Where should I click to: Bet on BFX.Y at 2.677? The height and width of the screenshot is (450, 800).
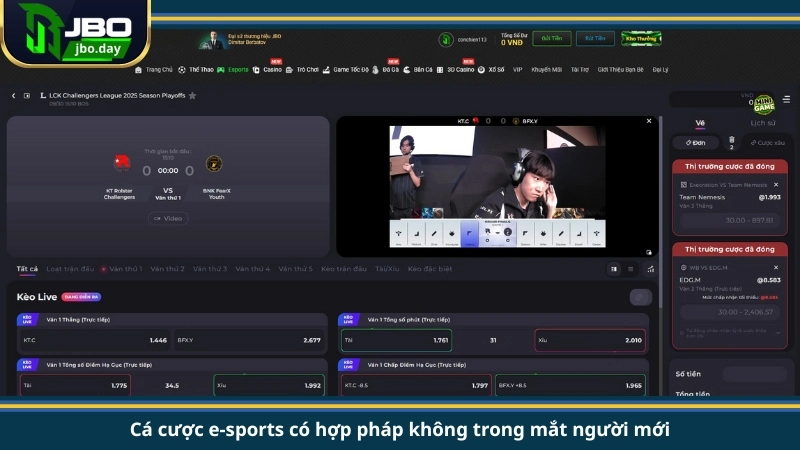coord(249,340)
